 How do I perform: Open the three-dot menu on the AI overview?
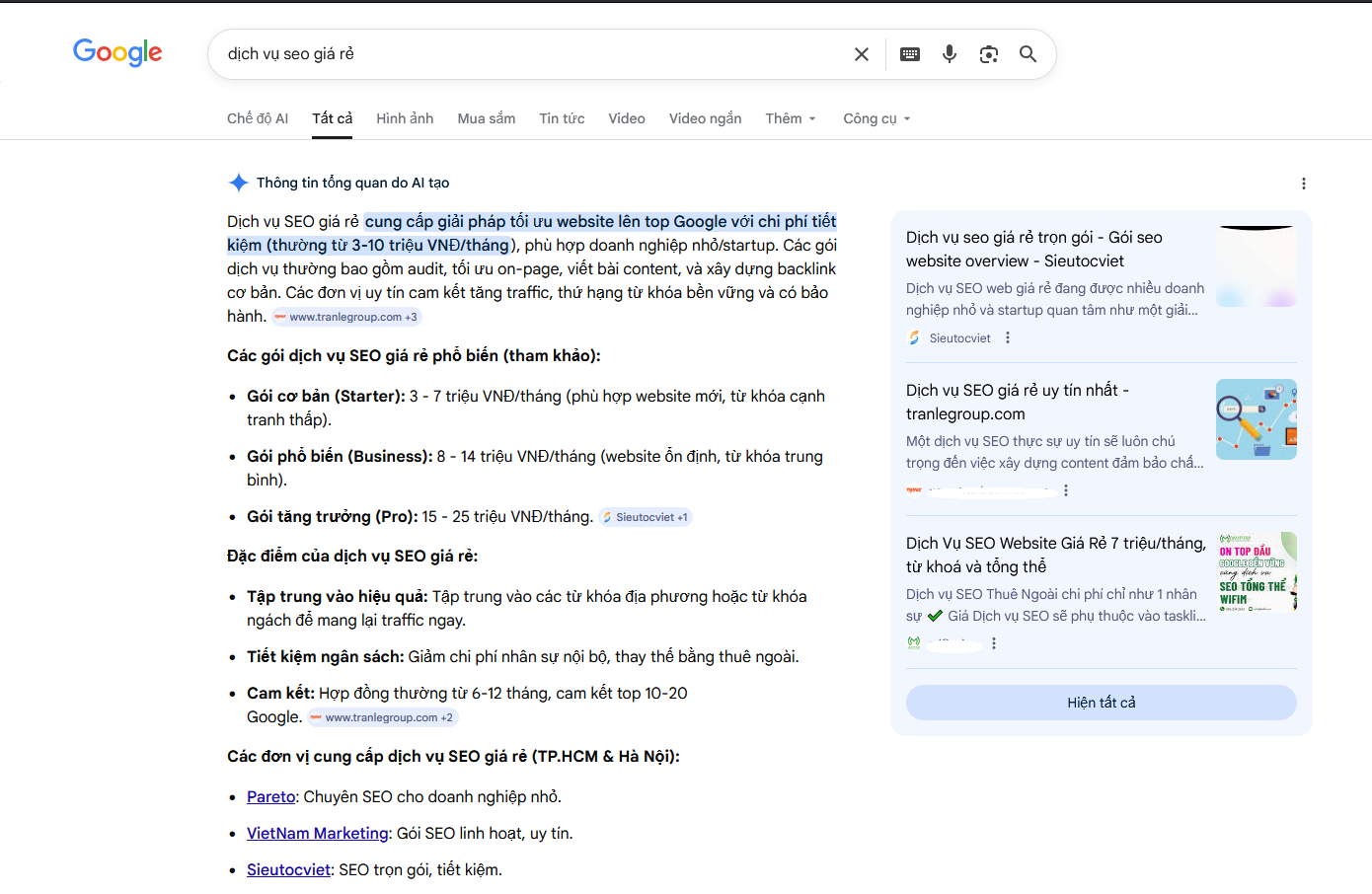point(1304,184)
